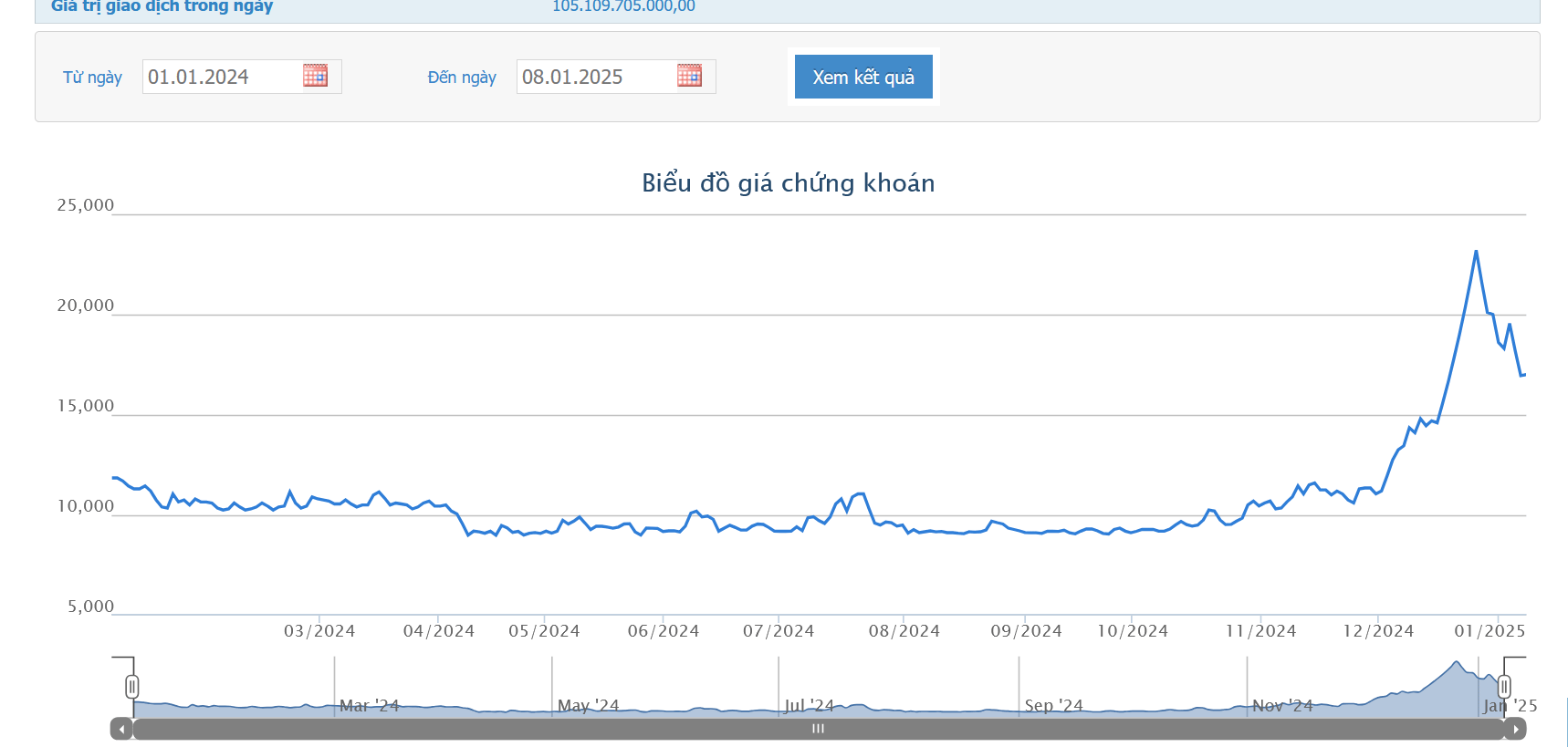Click the 12/2024 x-axis label

tap(1378, 631)
